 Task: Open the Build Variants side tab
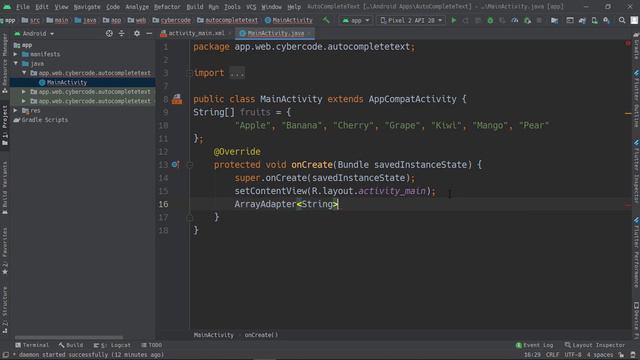4,188
